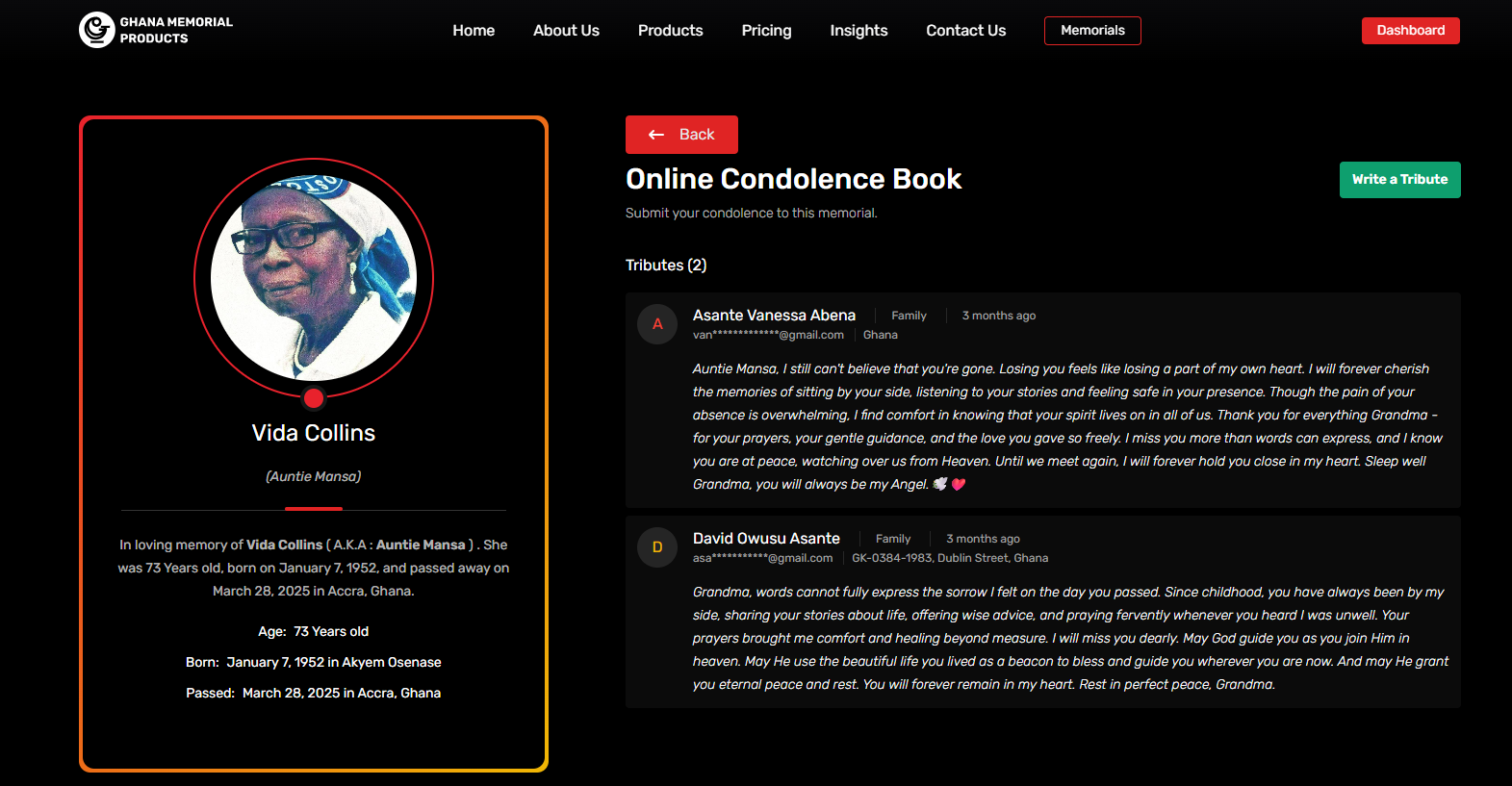Go to the Contact Us page

click(x=965, y=31)
